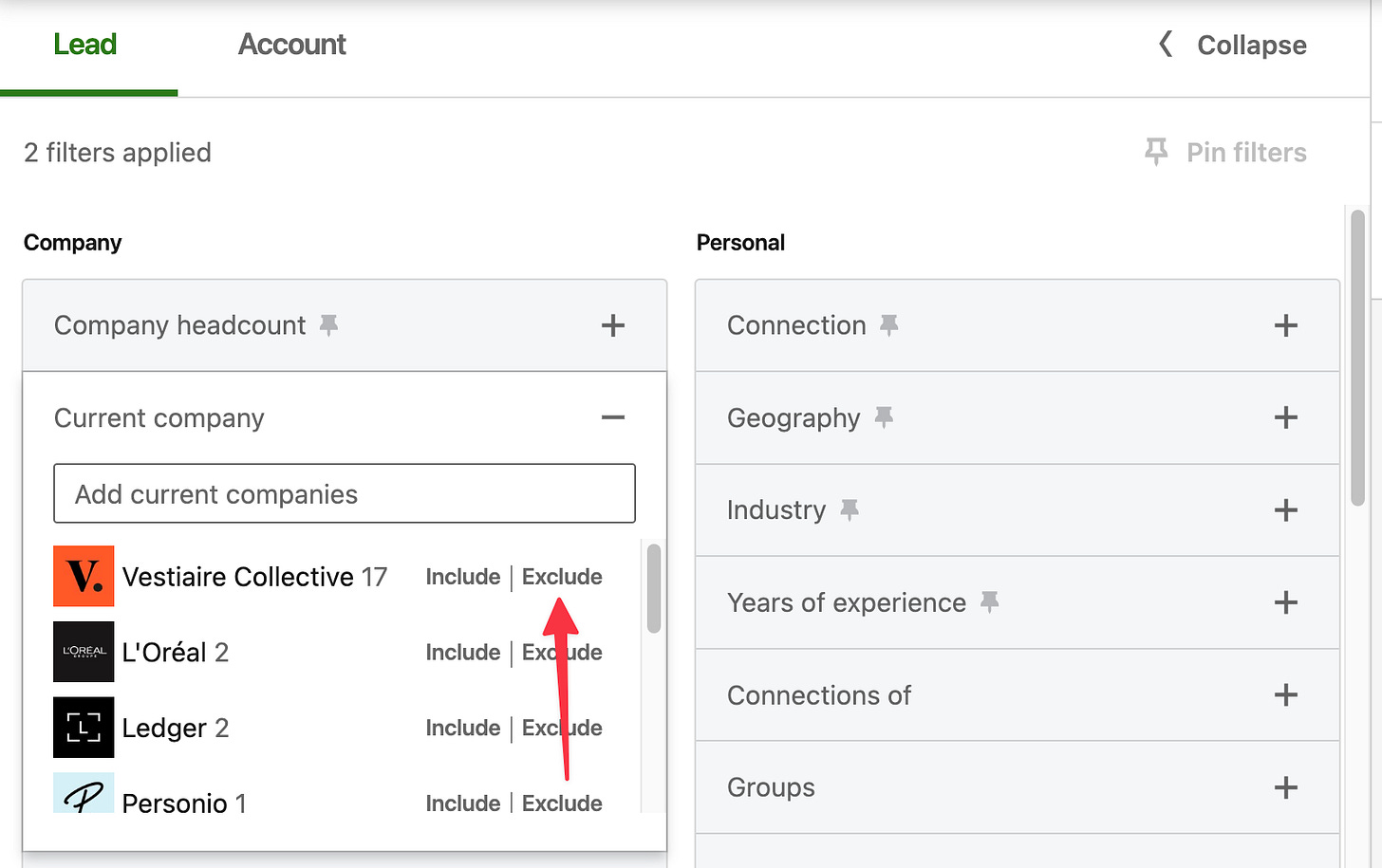The width and height of the screenshot is (1382, 868).
Task: Click the Ledger company logo
Action: point(84,728)
